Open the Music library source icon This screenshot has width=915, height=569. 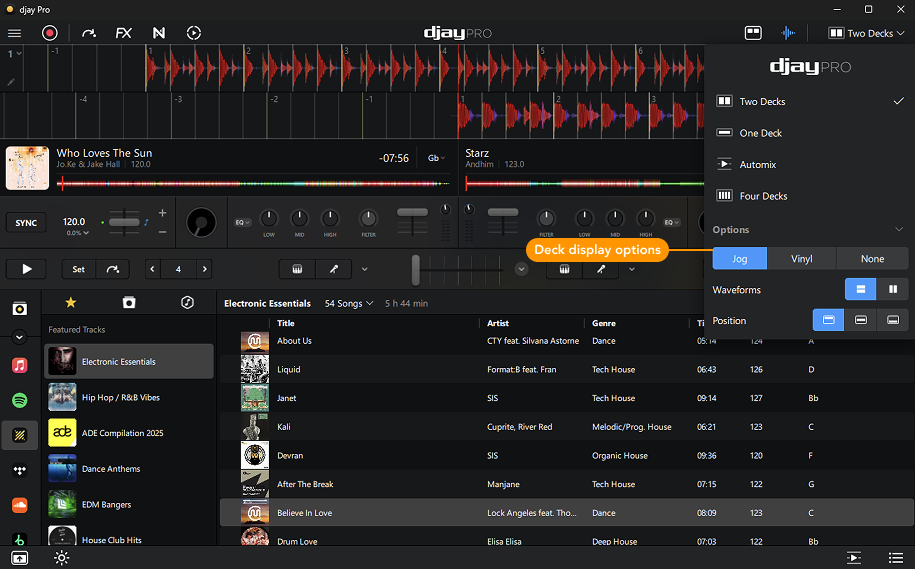[x=19, y=309]
